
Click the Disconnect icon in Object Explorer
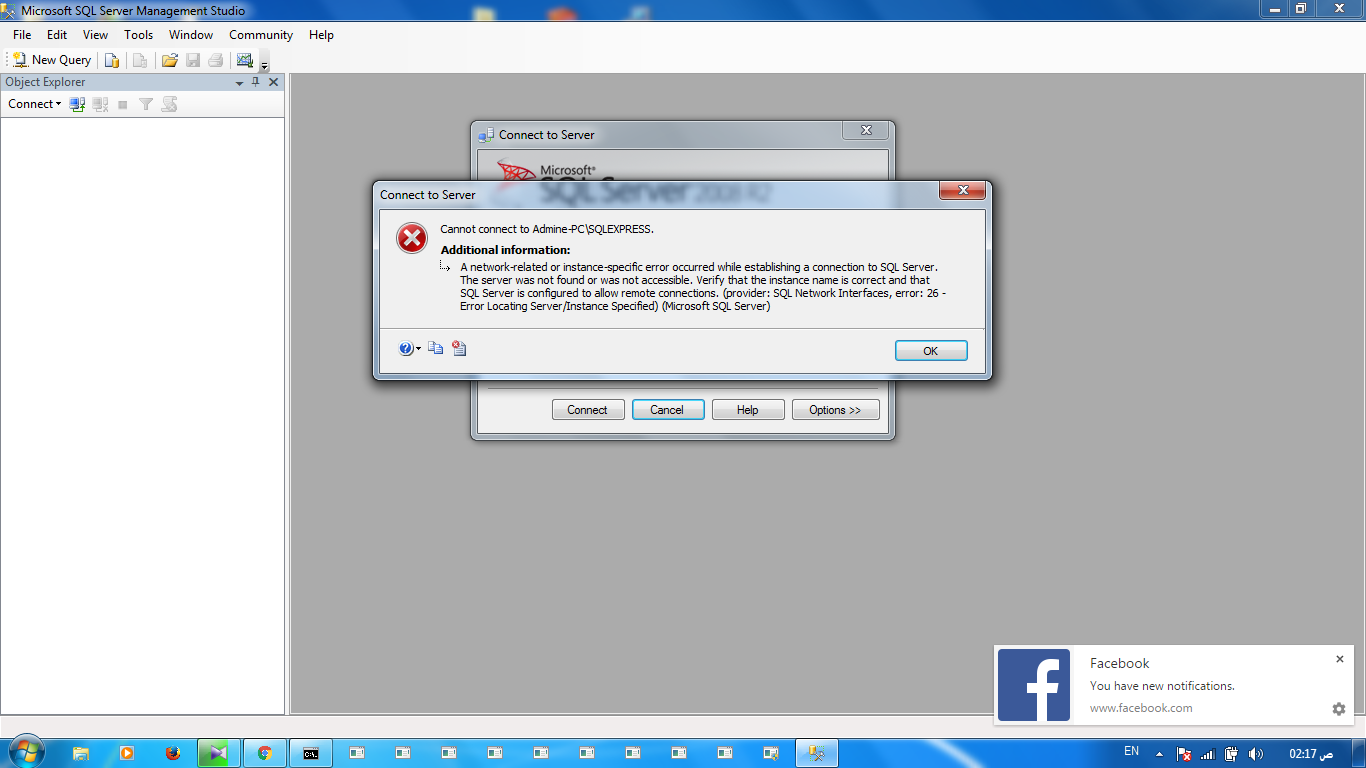pos(100,104)
